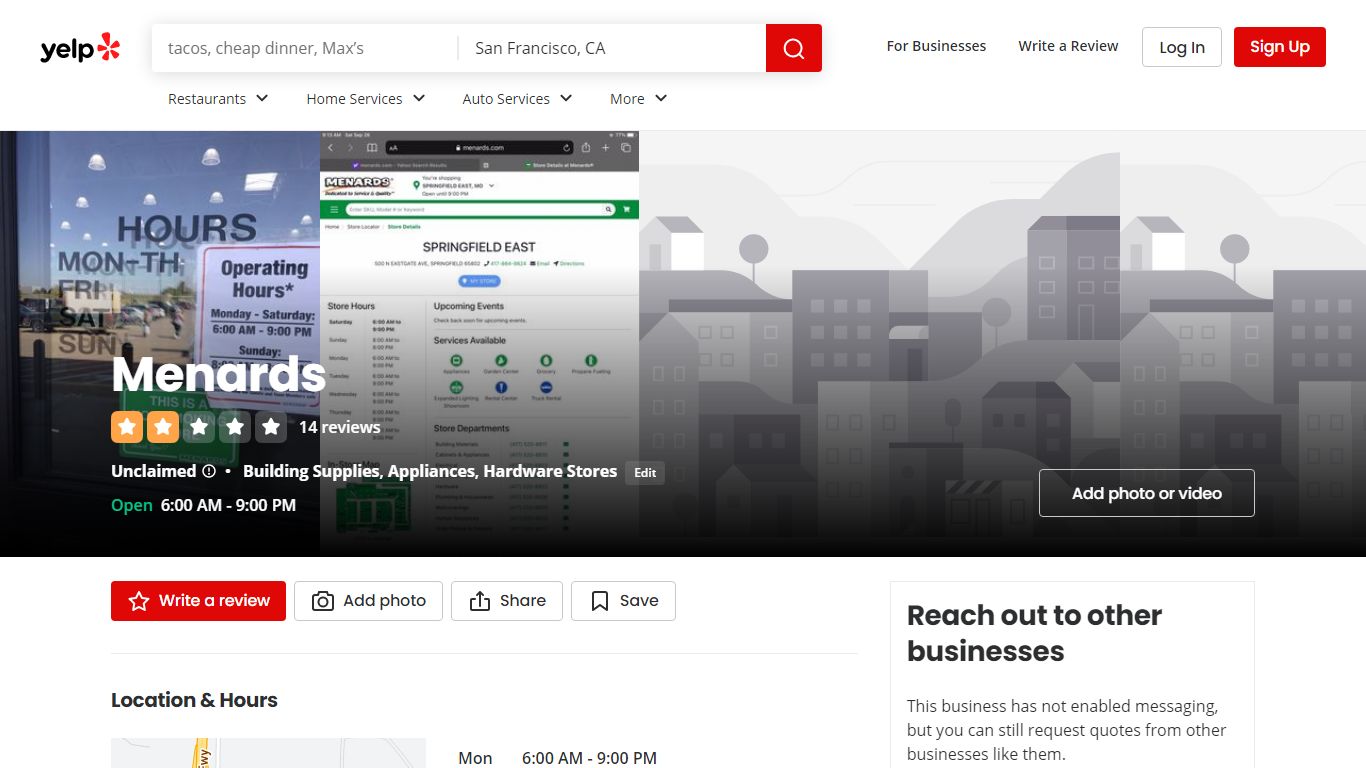Click the Share button
Screen dimensions: 1366x768
click(x=507, y=601)
